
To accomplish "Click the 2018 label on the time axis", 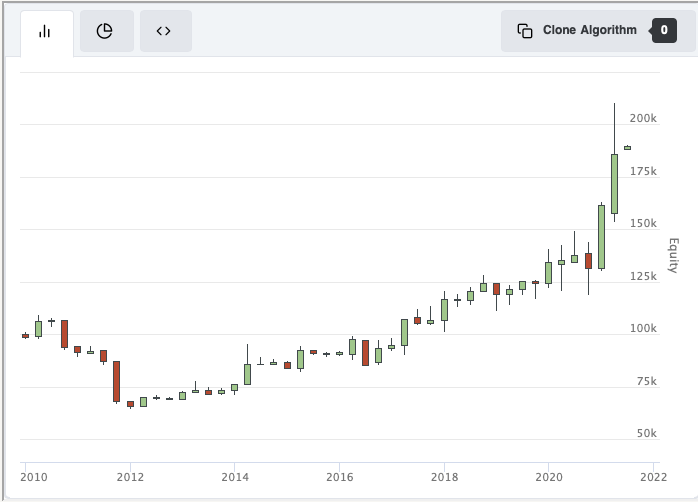I will 444,476.
